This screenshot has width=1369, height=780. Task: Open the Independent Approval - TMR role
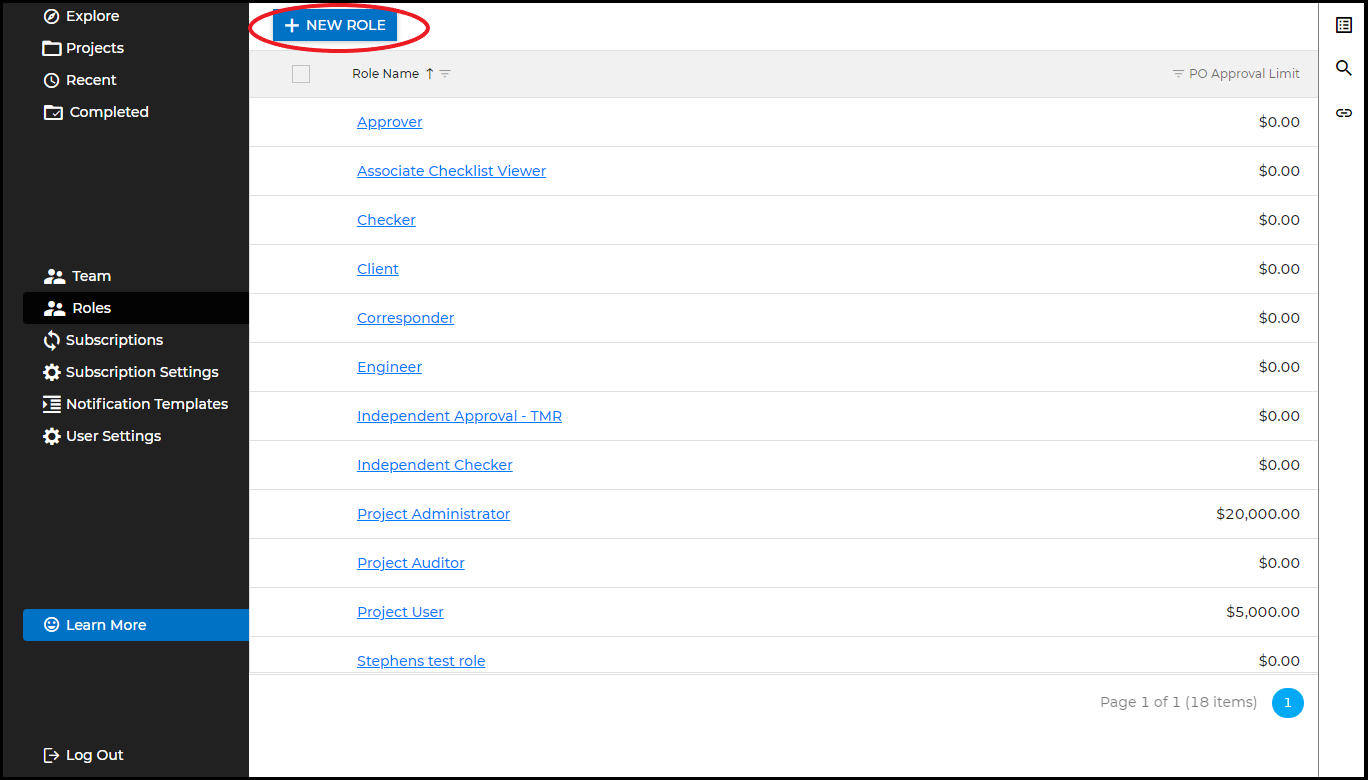(x=459, y=416)
